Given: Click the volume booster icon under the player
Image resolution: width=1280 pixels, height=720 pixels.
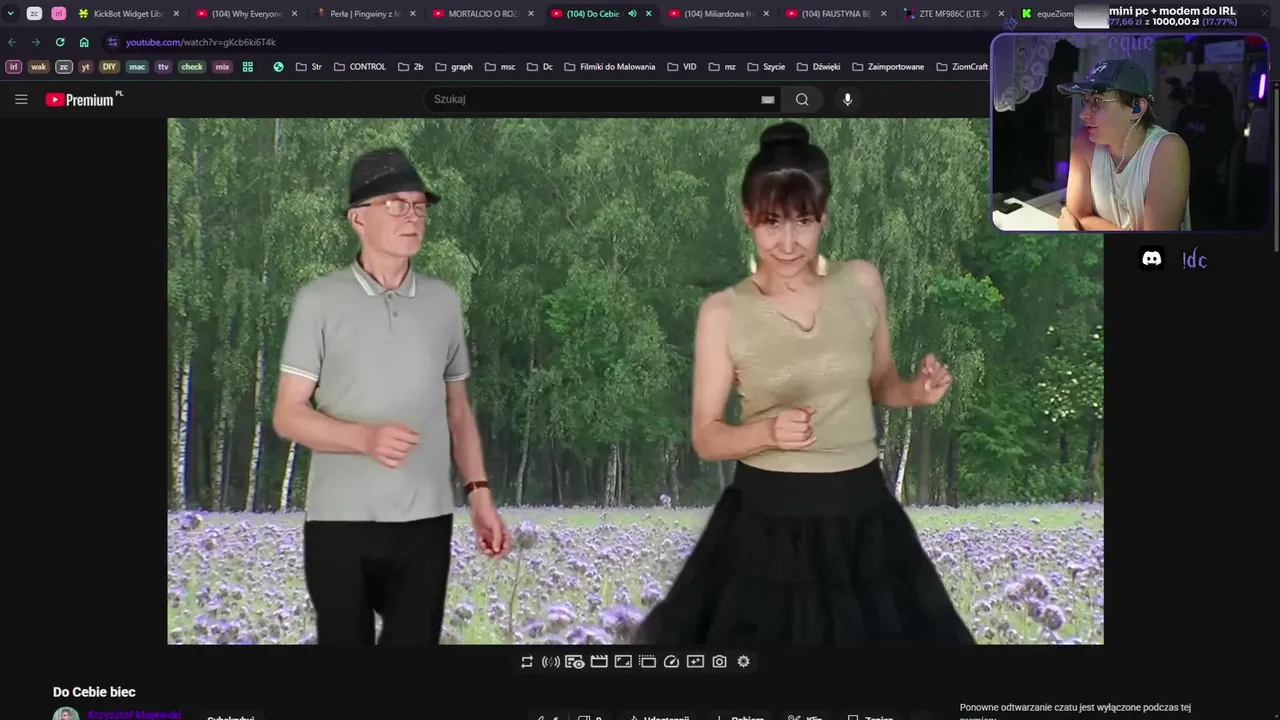Looking at the screenshot, I should pyautogui.click(x=551, y=662).
